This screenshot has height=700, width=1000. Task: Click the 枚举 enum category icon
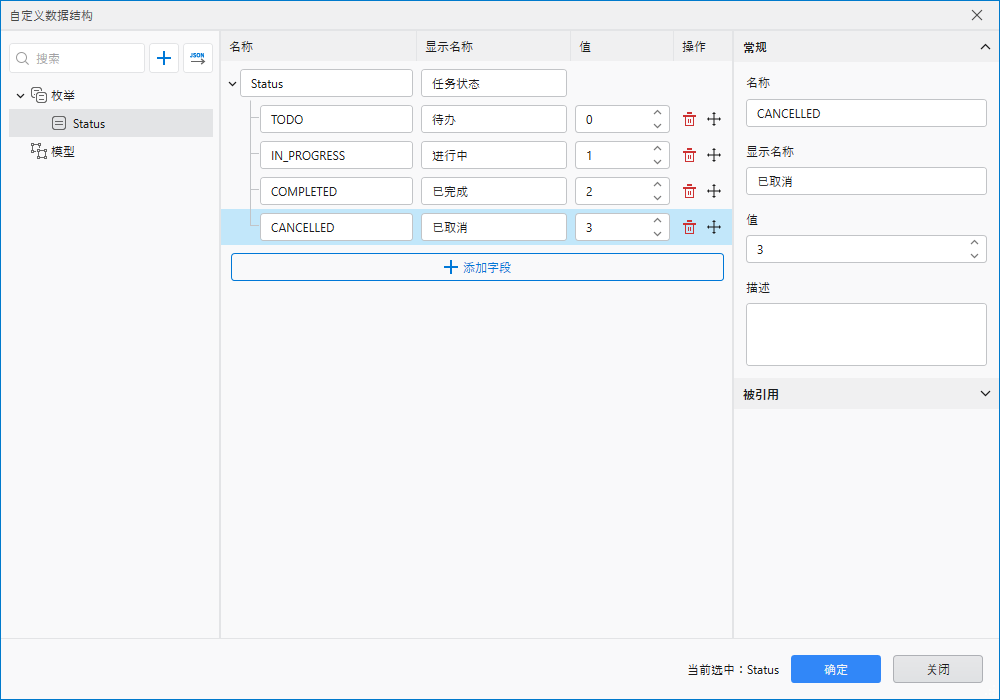[x=39, y=95]
